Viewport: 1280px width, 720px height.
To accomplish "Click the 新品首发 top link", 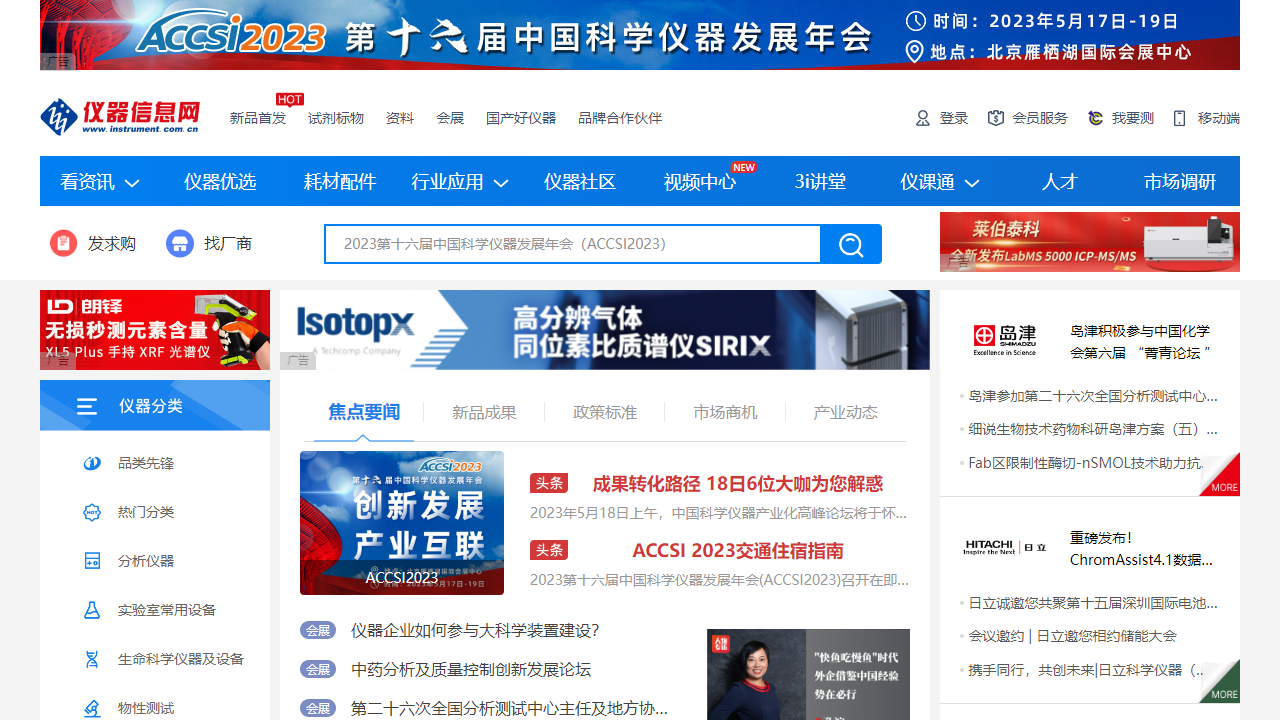I will [258, 118].
